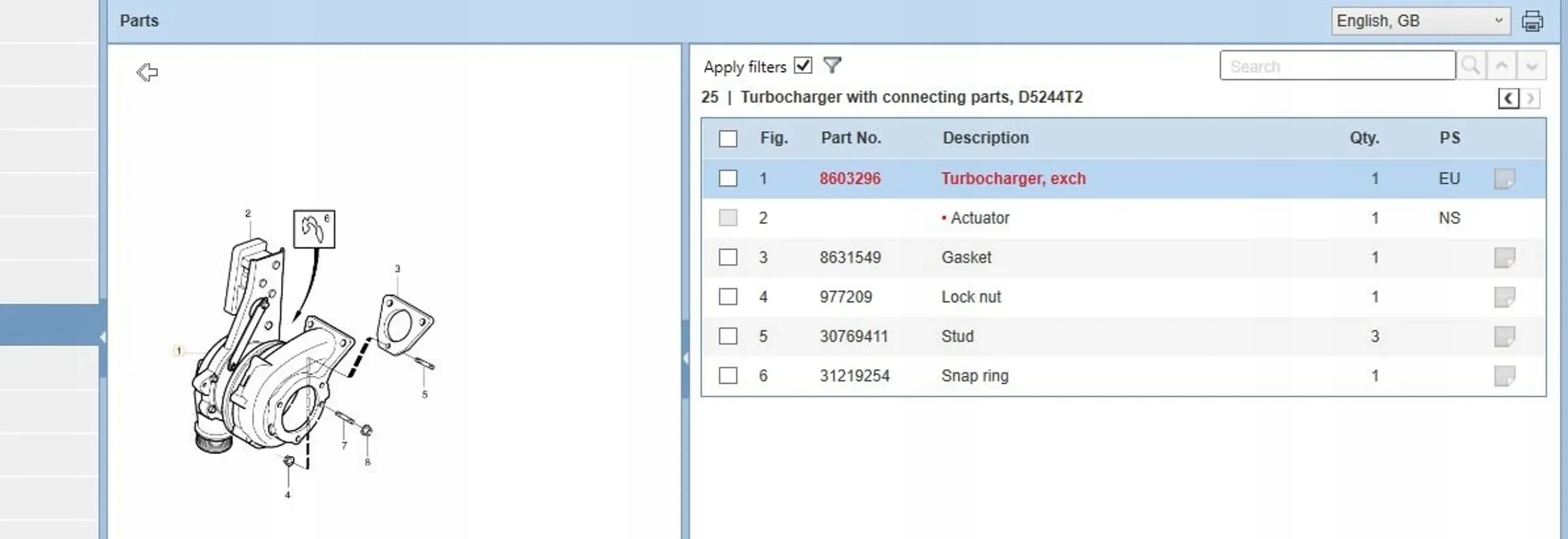The height and width of the screenshot is (539, 1568).
Task: Open note icon for Lock nut row
Action: click(x=1504, y=297)
